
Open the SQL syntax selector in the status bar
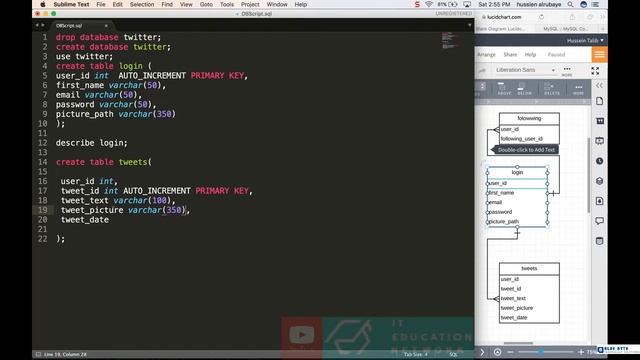453,354
